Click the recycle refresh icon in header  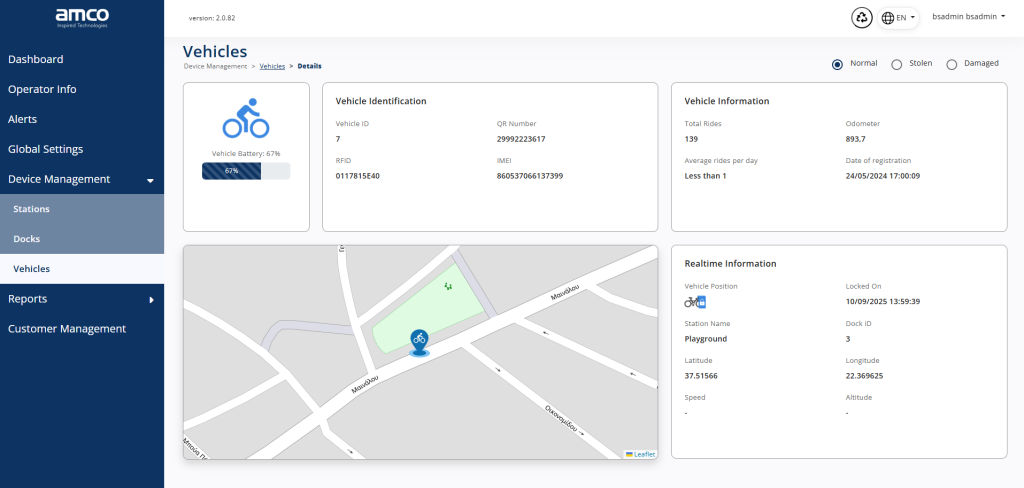[862, 18]
